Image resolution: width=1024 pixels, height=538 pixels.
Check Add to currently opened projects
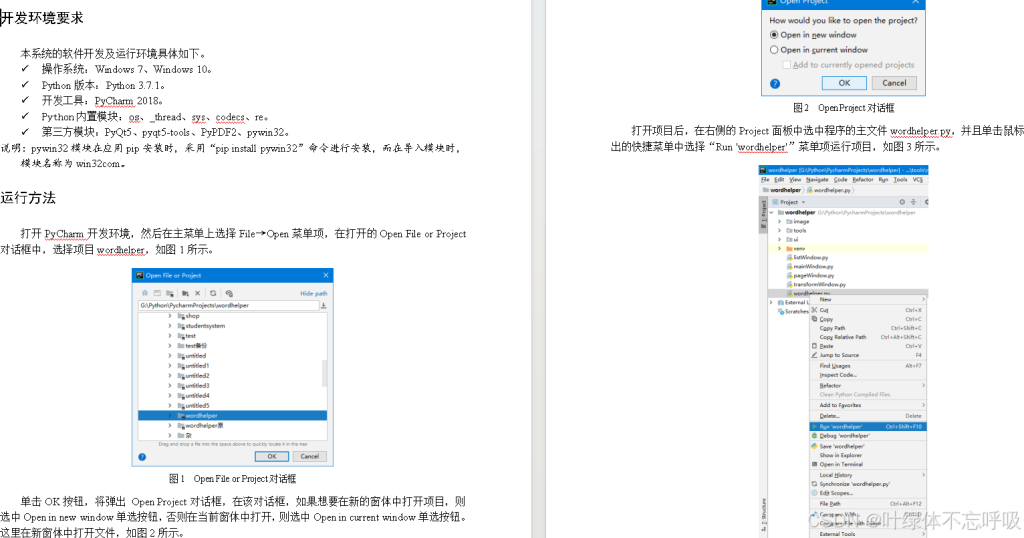tap(786, 65)
